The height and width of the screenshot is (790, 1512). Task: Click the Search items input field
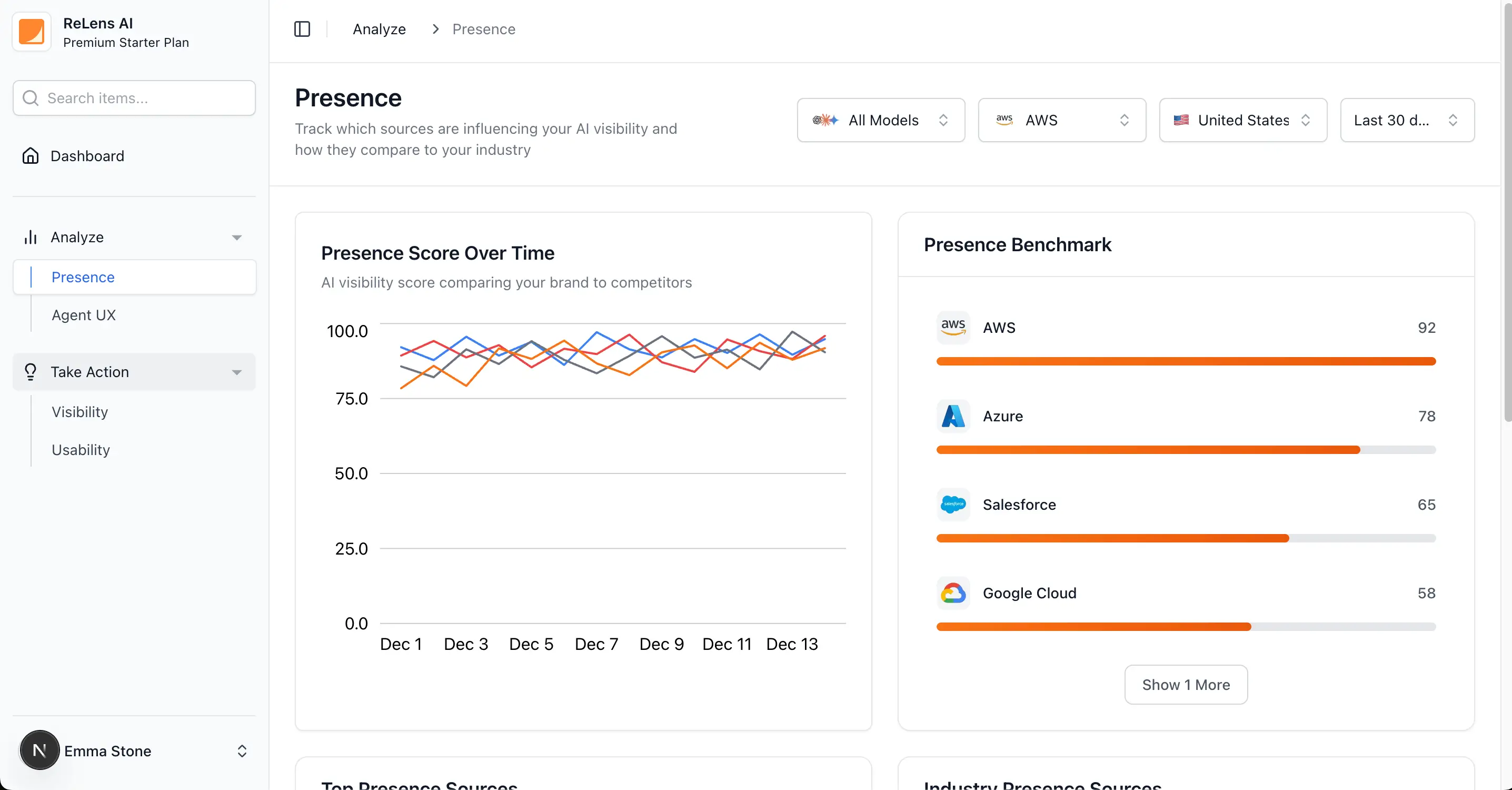click(x=134, y=98)
